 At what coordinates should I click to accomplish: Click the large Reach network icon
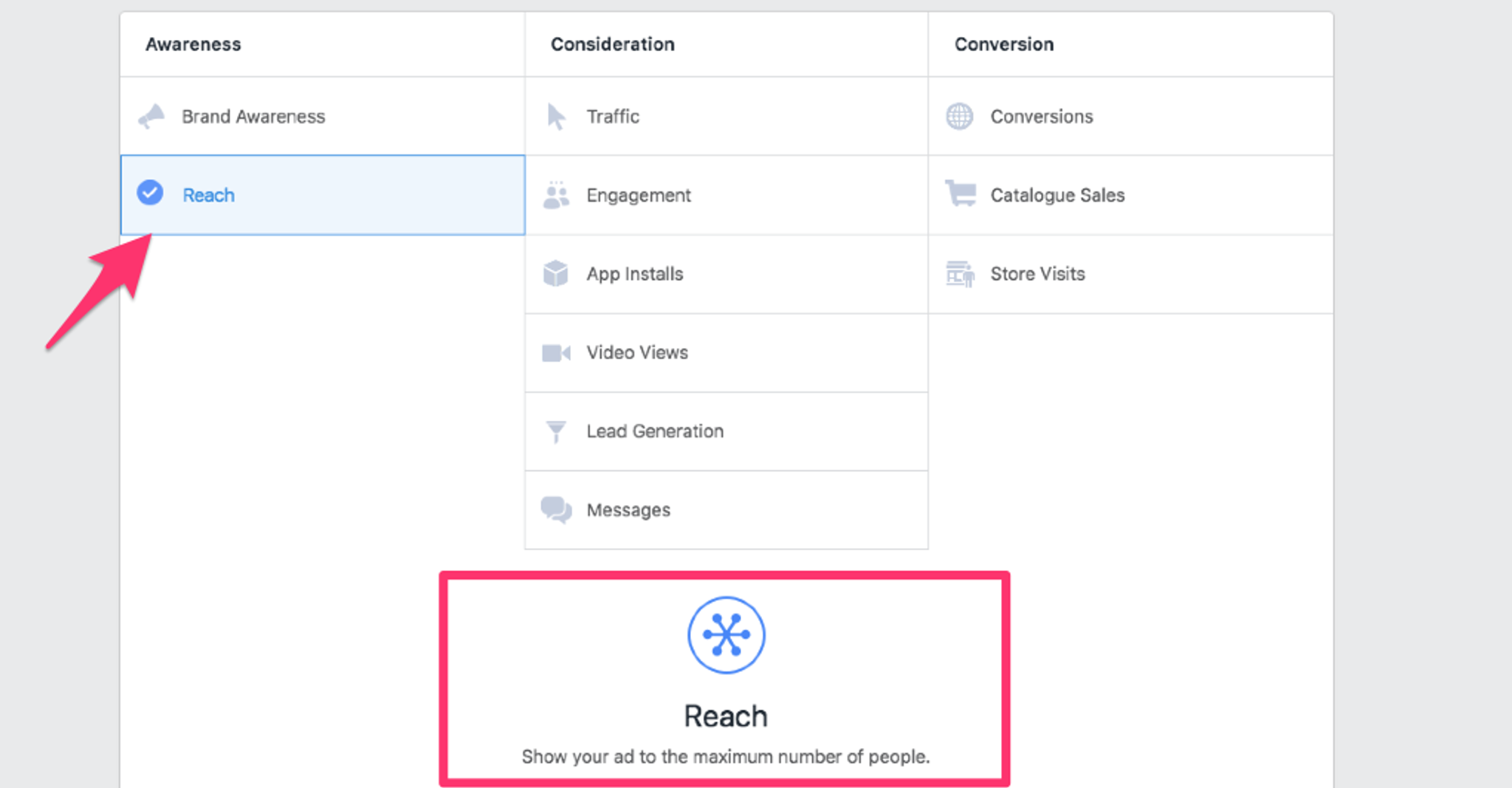(x=726, y=635)
